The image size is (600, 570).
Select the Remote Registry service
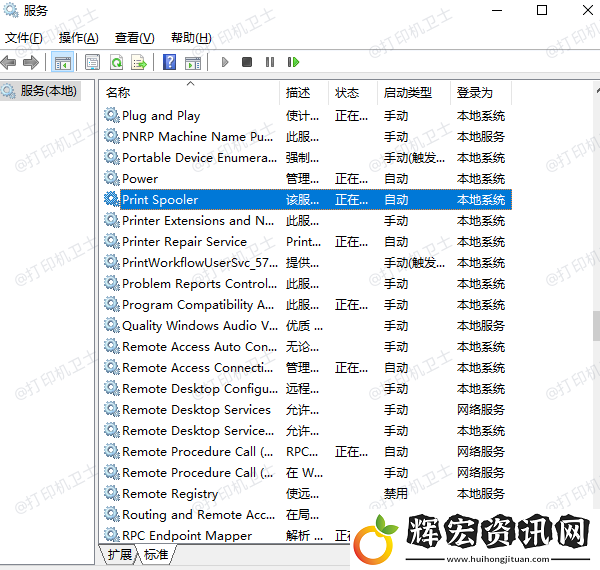[x=170, y=494]
